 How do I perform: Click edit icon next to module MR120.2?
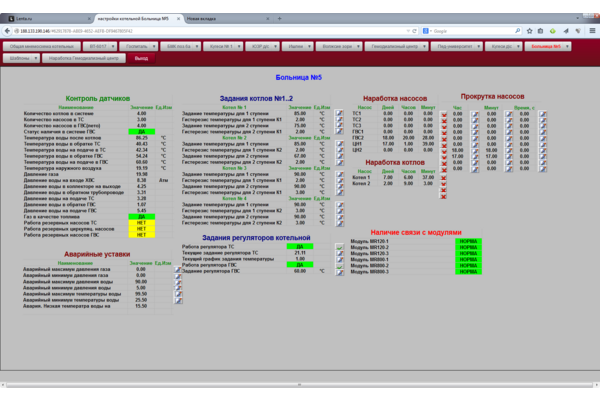(340, 247)
